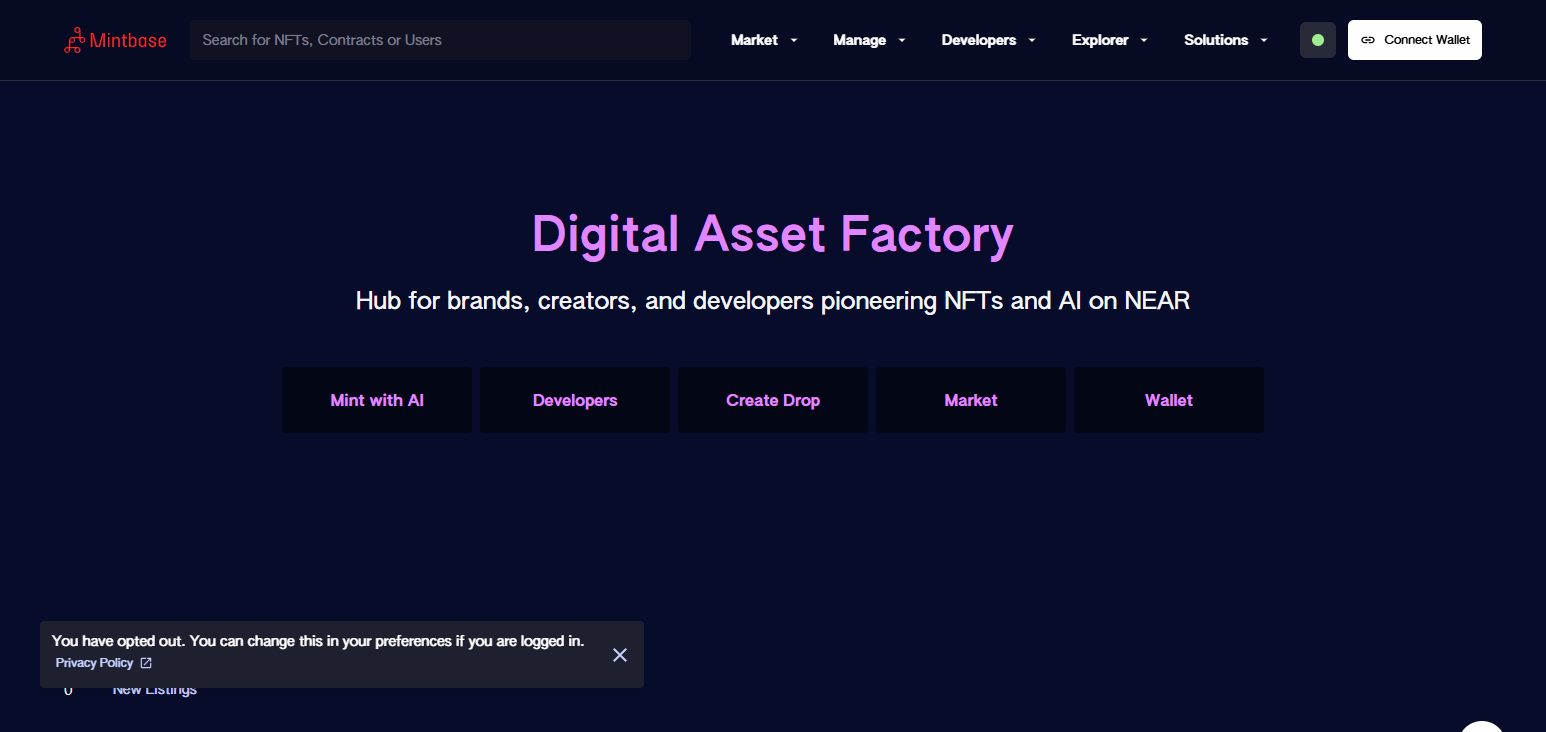Expand the Developers dropdown arrow
The width and height of the screenshot is (1546, 732).
[1032, 41]
